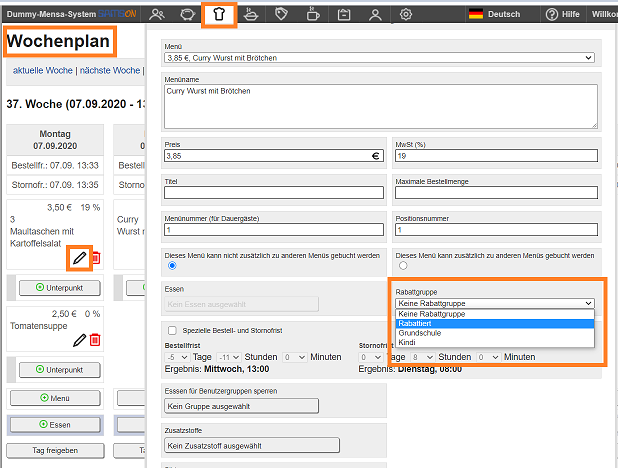Open Bestellfrist Minuten dropdown
The height and width of the screenshot is (468, 618).
pos(295,357)
